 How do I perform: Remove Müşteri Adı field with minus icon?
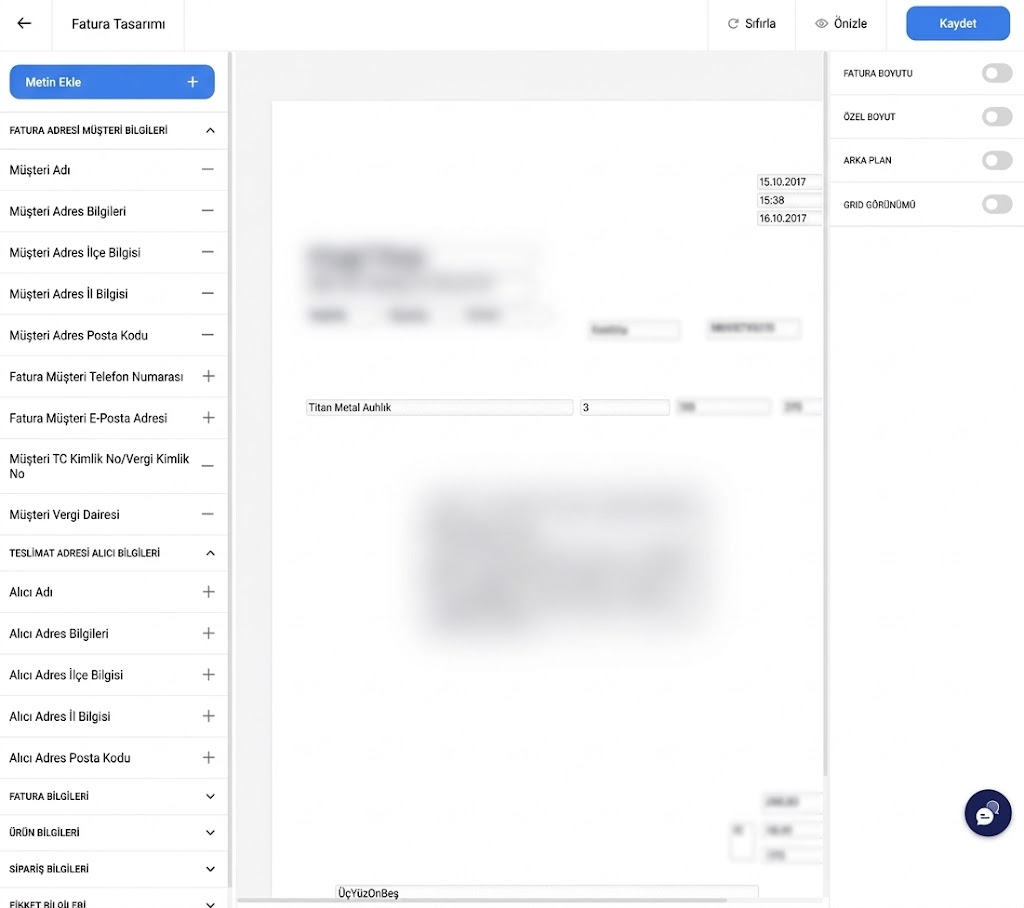click(208, 169)
